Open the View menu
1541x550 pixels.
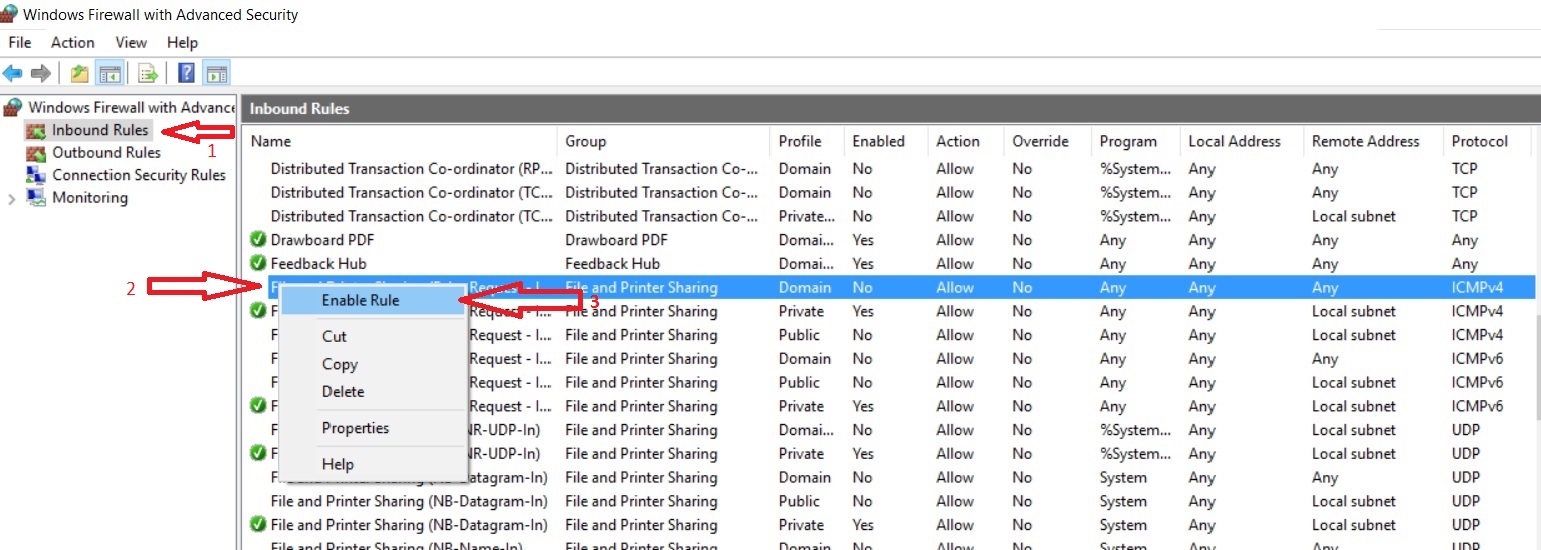pyautogui.click(x=131, y=42)
